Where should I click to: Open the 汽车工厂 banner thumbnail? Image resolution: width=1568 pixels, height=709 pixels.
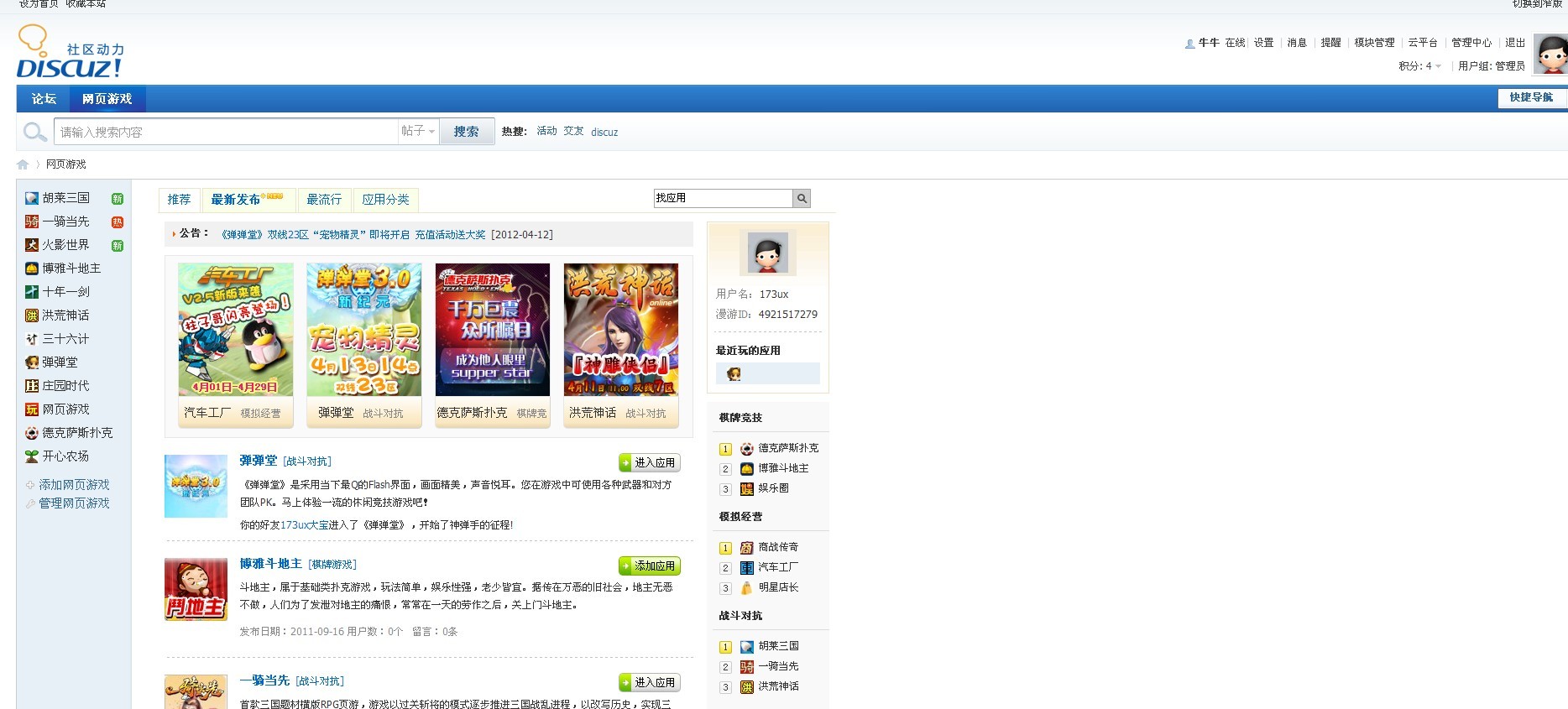coord(236,330)
